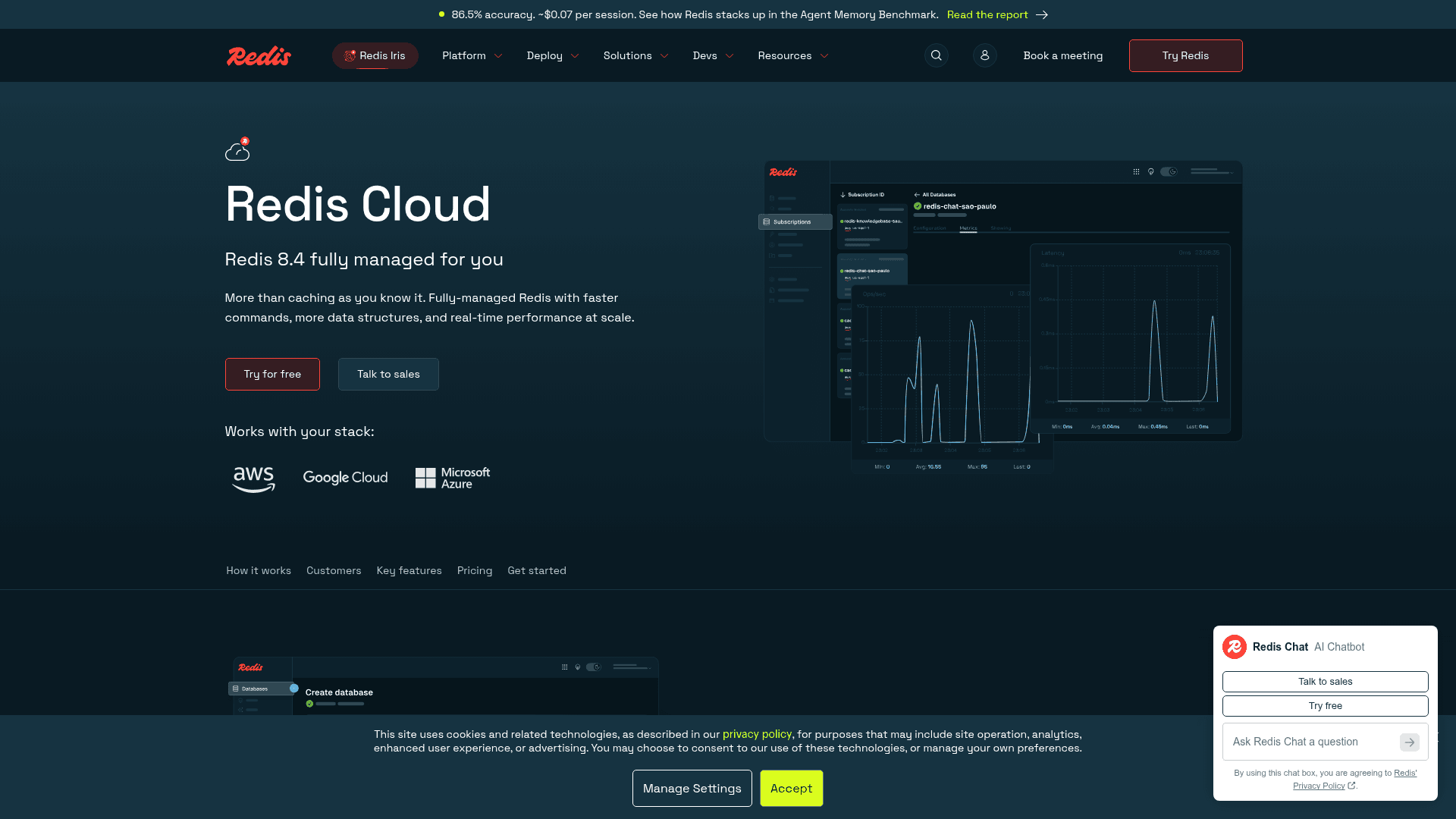The width and height of the screenshot is (1456, 819).
Task: Click the Create database preview image
Action: tap(445, 686)
